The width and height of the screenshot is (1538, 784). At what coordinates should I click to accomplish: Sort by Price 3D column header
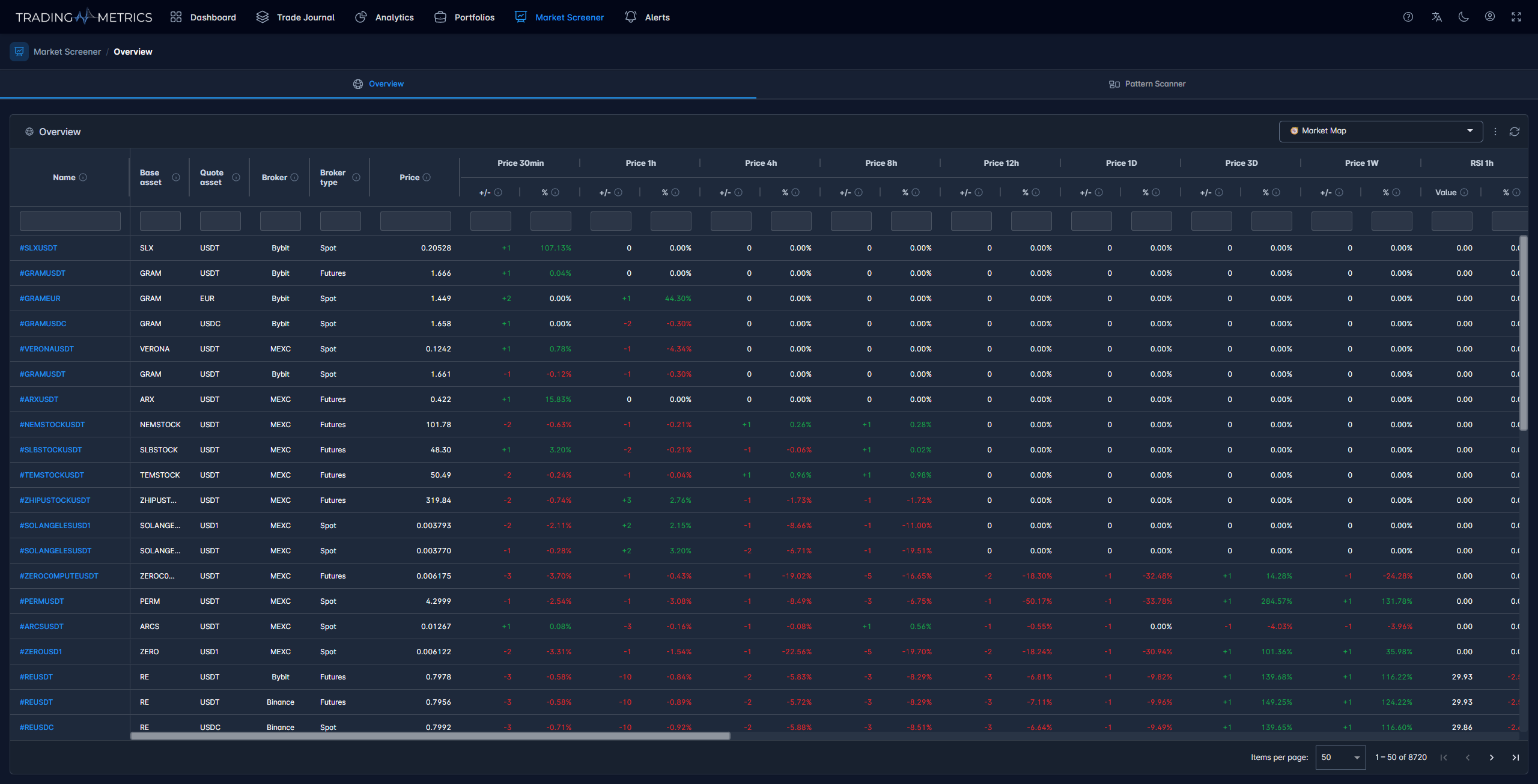1241,163
